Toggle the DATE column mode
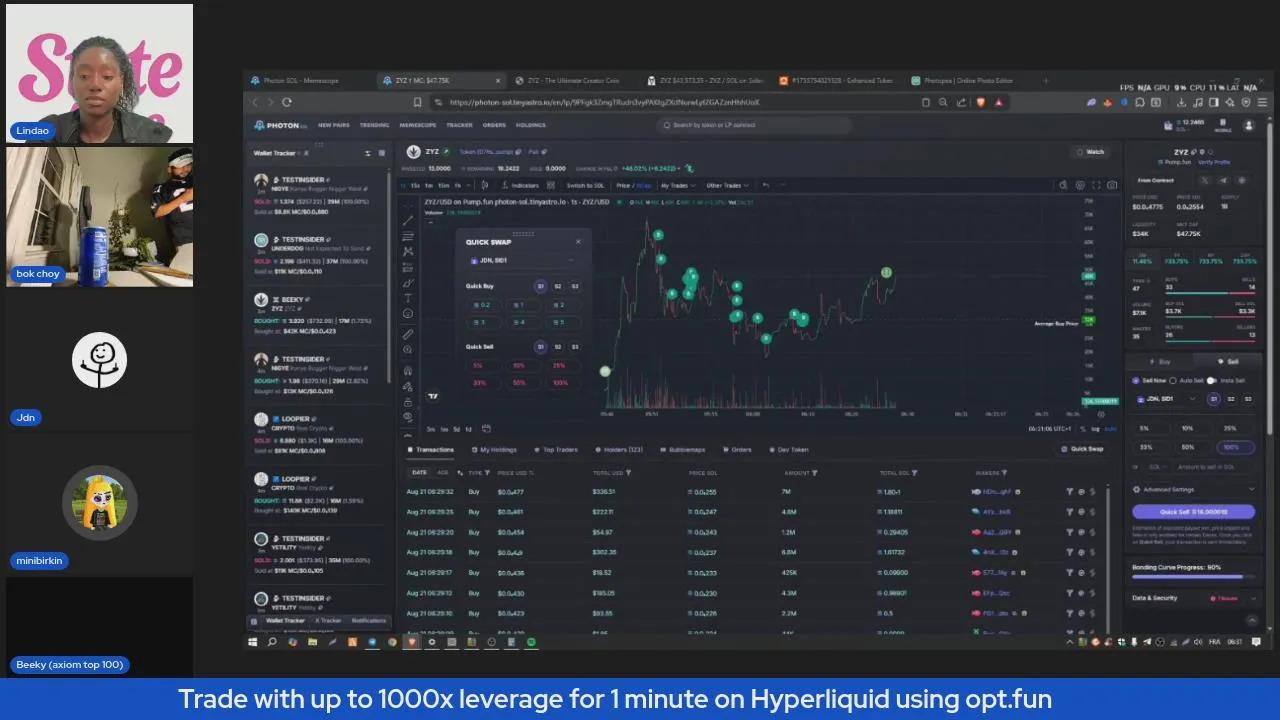The width and height of the screenshot is (1280, 720). pos(419,472)
